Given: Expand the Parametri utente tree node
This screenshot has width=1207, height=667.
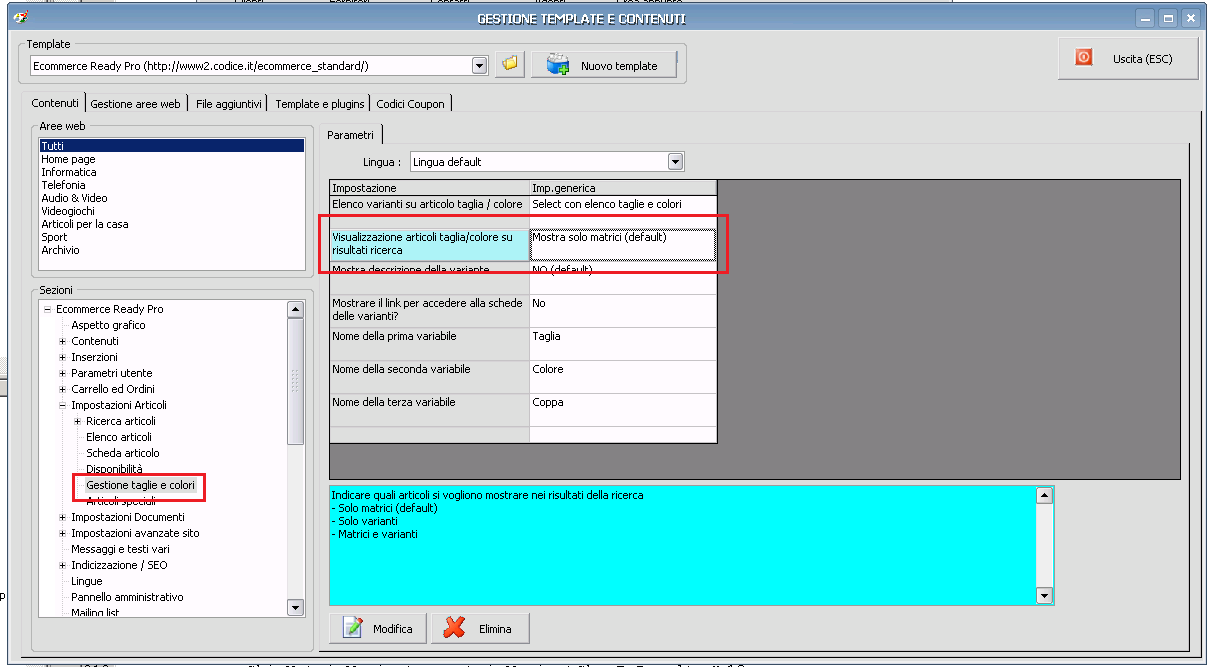Looking at the screenshot, I should tap(62, 373).
